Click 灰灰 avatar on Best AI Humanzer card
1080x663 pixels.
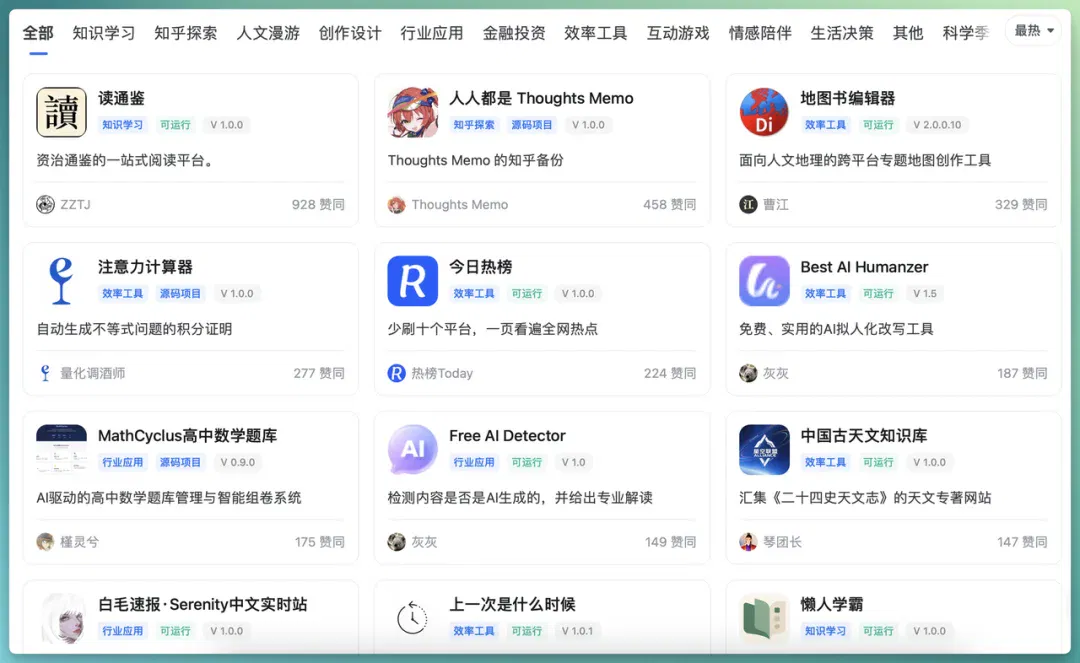click(748, 373)
